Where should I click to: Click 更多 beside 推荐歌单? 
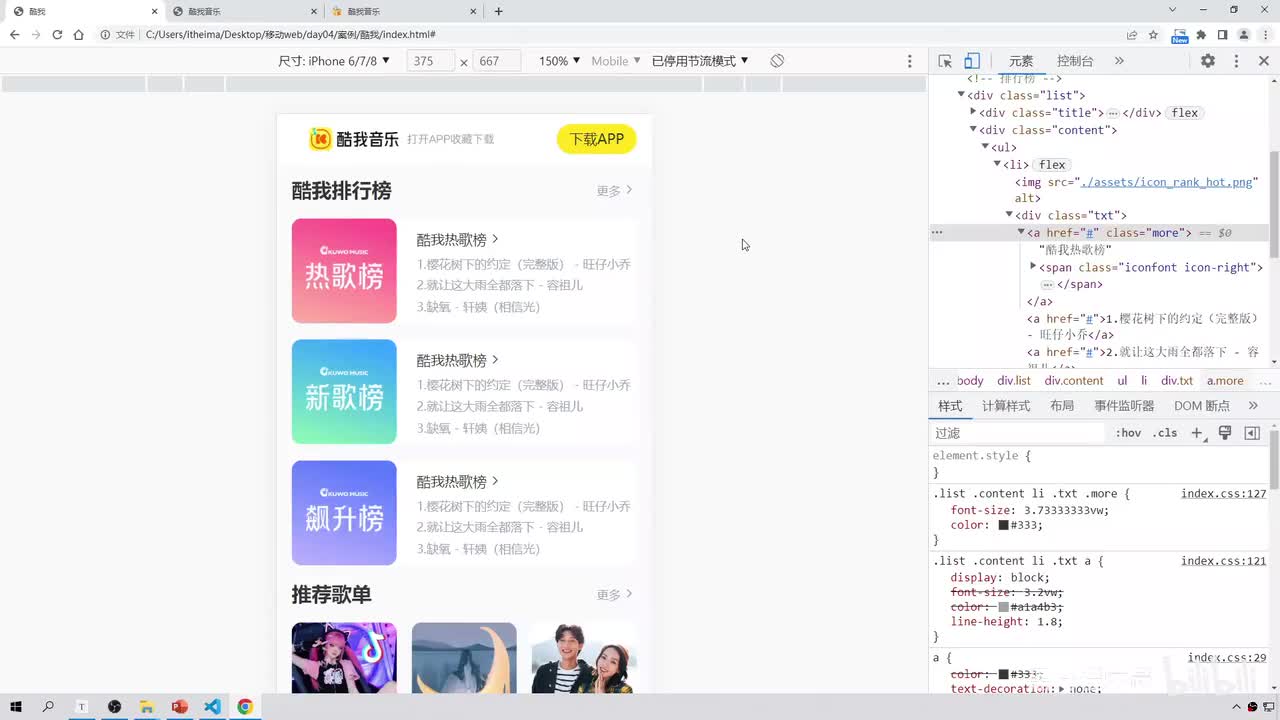(x=614, y=595)
